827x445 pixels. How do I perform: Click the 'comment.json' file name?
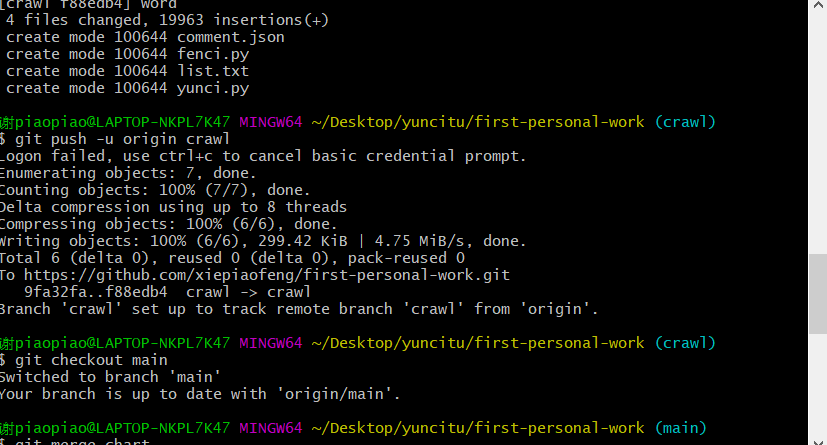point(230,37)
